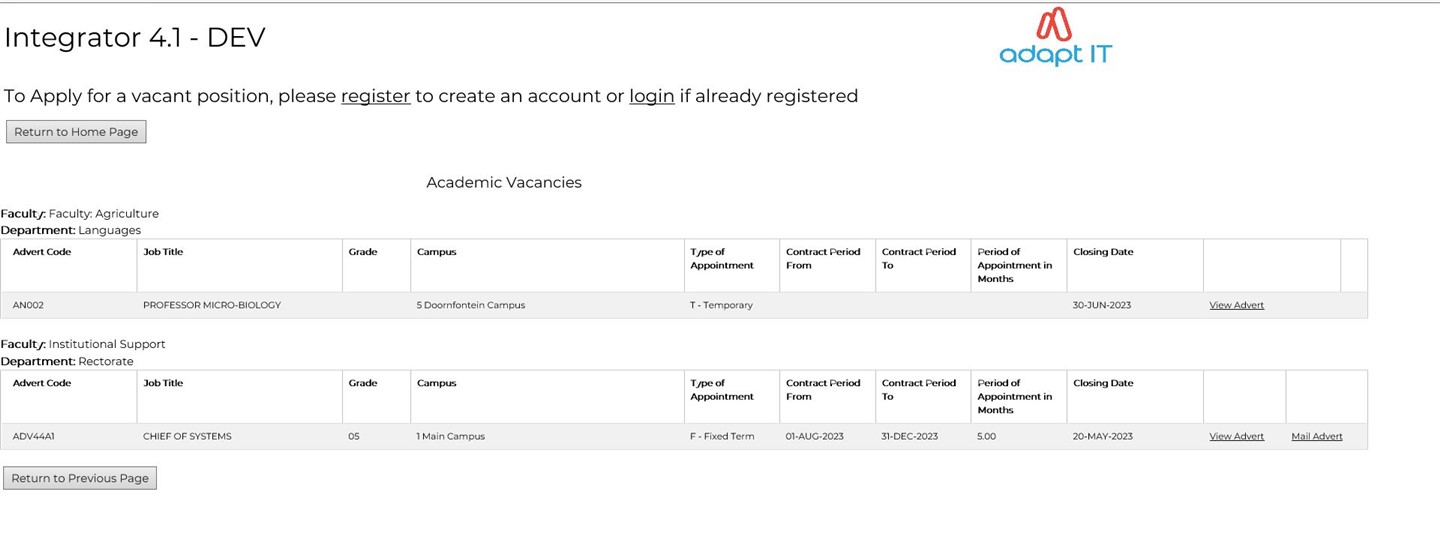The height and width of the screenshot is (548, 1440).
Task: Click the login link
Action: [651, 96]
